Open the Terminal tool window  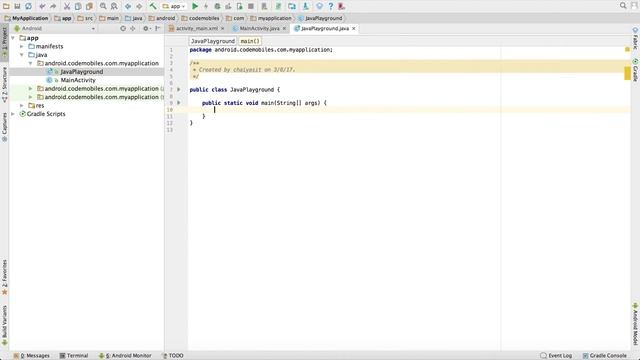tap(74, 356)
